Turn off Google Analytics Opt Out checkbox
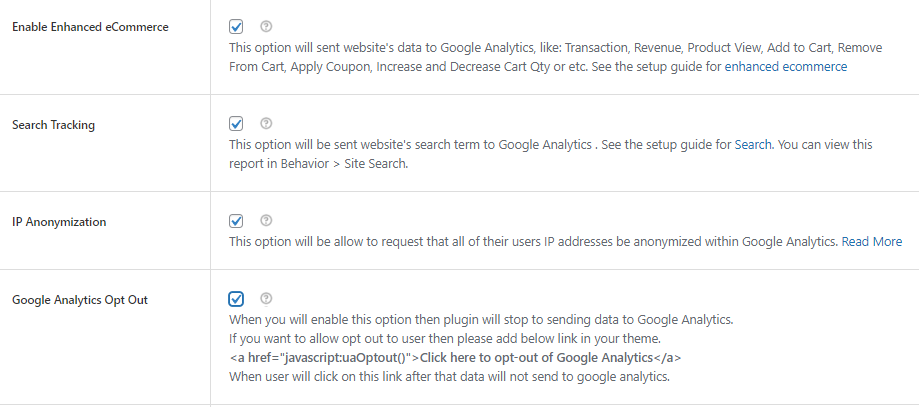The width and height of the screenshot is (919, 407). 236,298
